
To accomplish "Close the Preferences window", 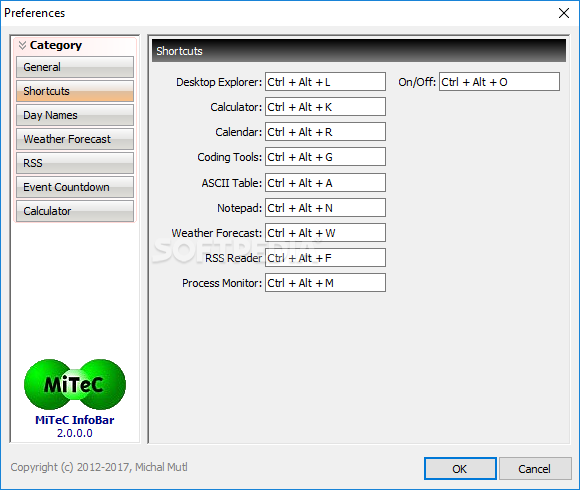I will click(x=564, y=13).
